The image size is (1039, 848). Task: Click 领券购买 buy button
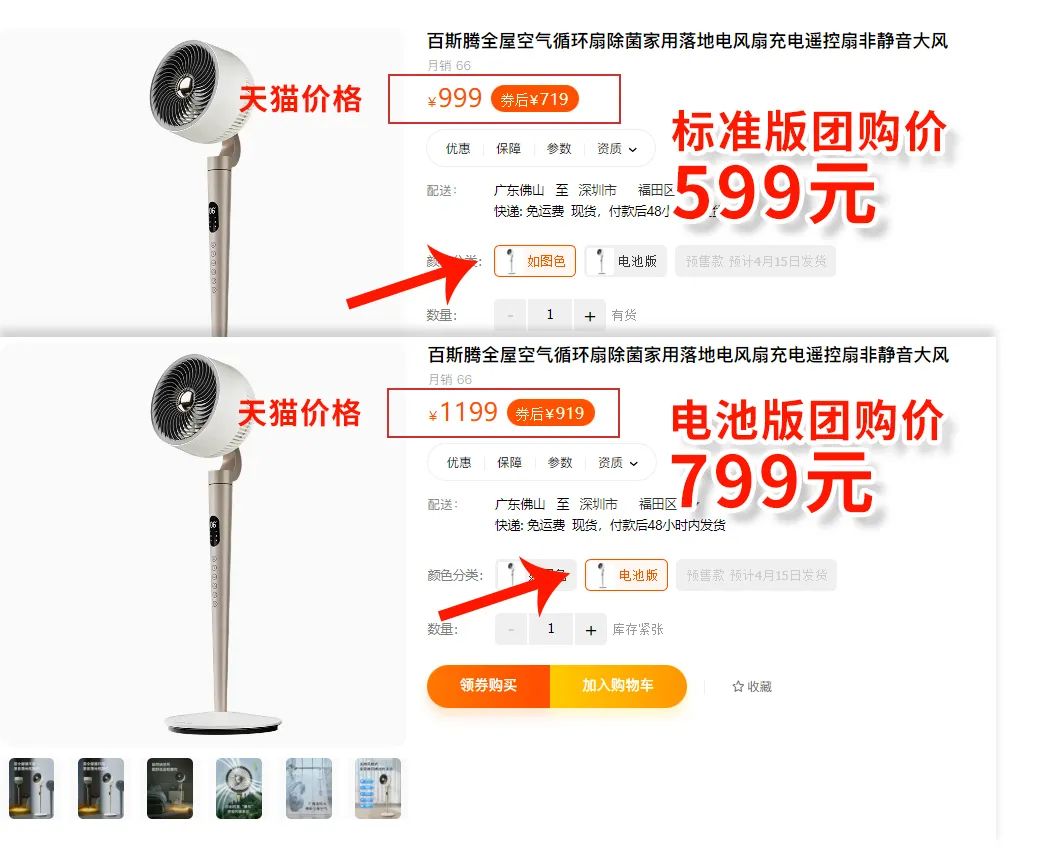coord(488,686)
